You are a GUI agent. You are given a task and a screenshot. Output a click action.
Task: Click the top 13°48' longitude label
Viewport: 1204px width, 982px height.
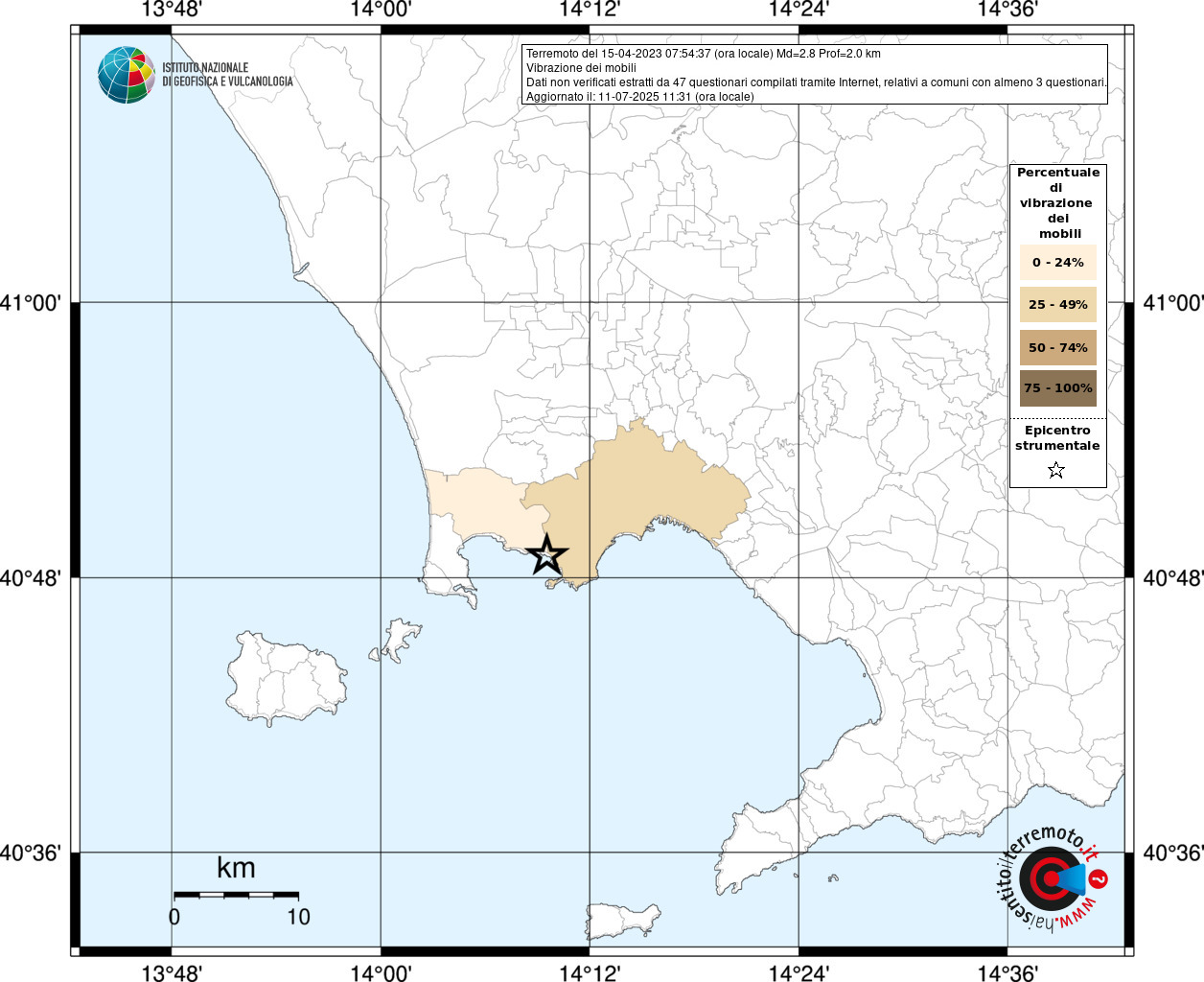coord(172,10)
